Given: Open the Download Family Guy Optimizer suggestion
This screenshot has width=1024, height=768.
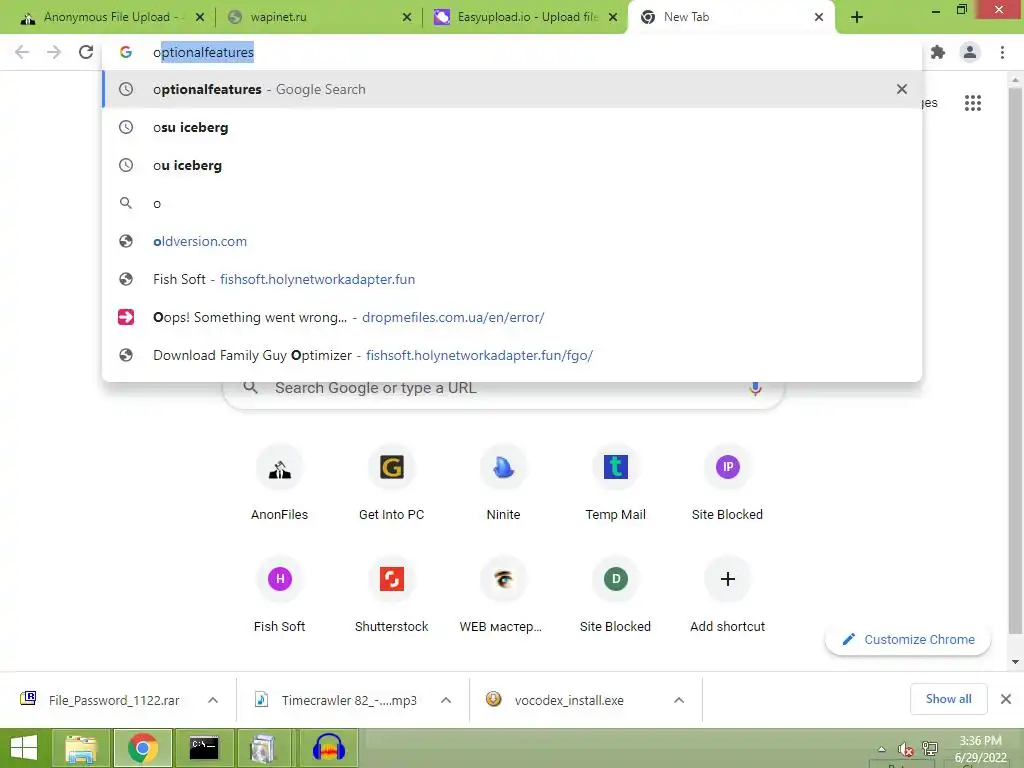Looking at the screenshot, I should [512, 355].
